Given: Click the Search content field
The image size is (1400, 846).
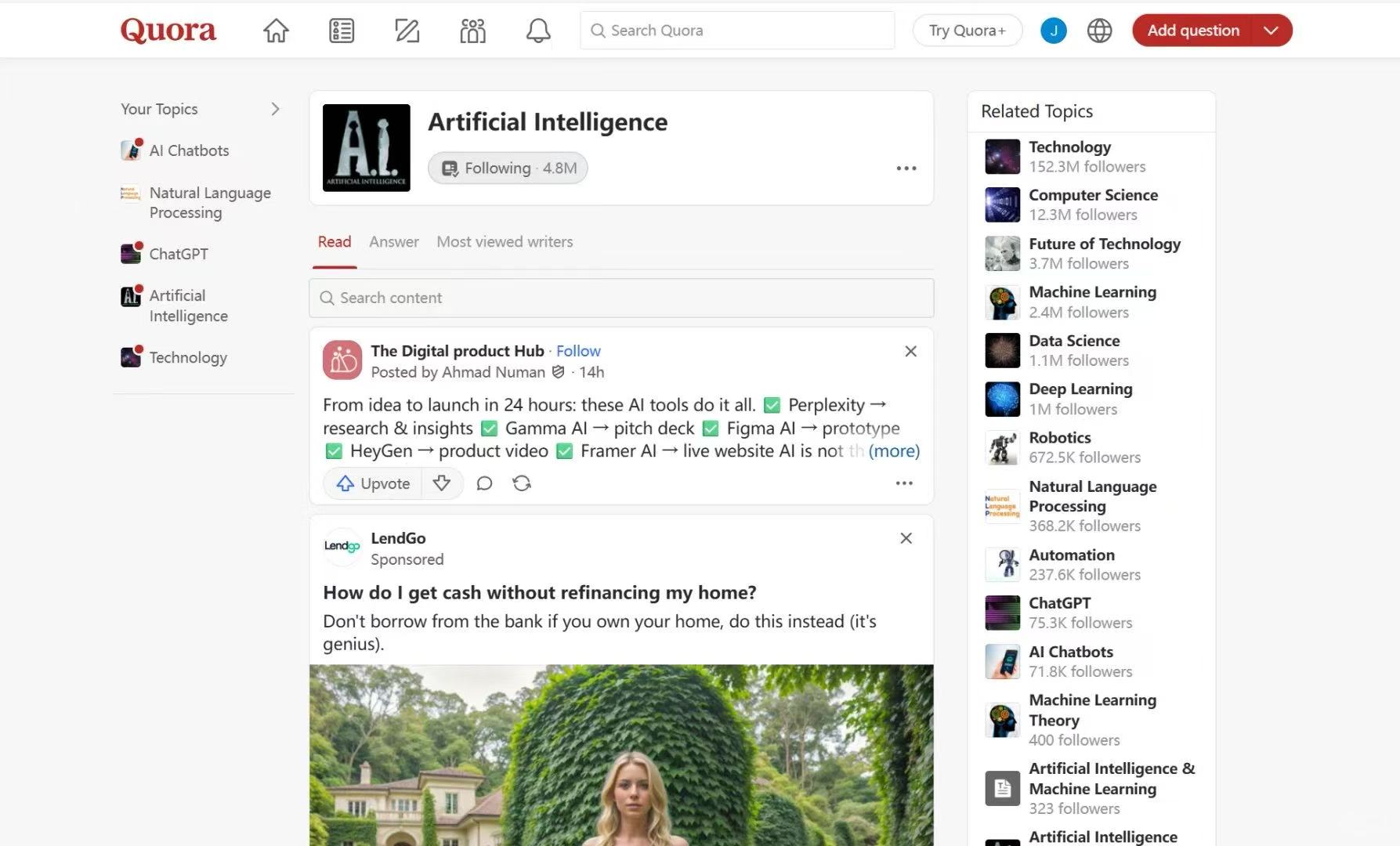Looking at the screenshot, I should click(621, 298).
